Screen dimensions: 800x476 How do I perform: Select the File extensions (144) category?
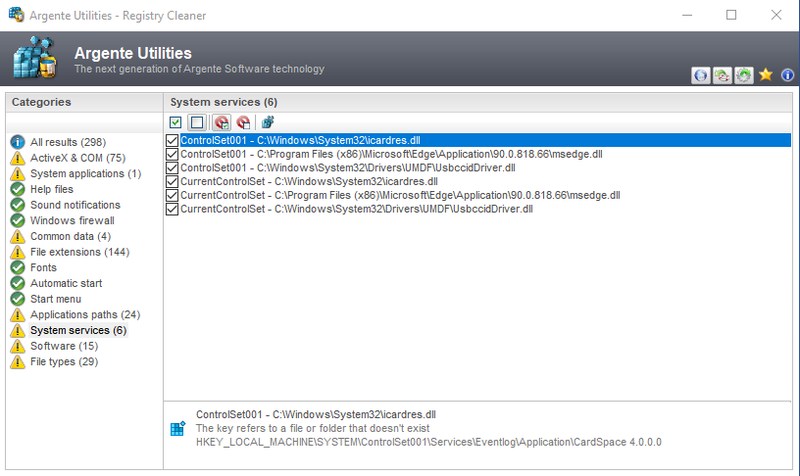[80, 252]
